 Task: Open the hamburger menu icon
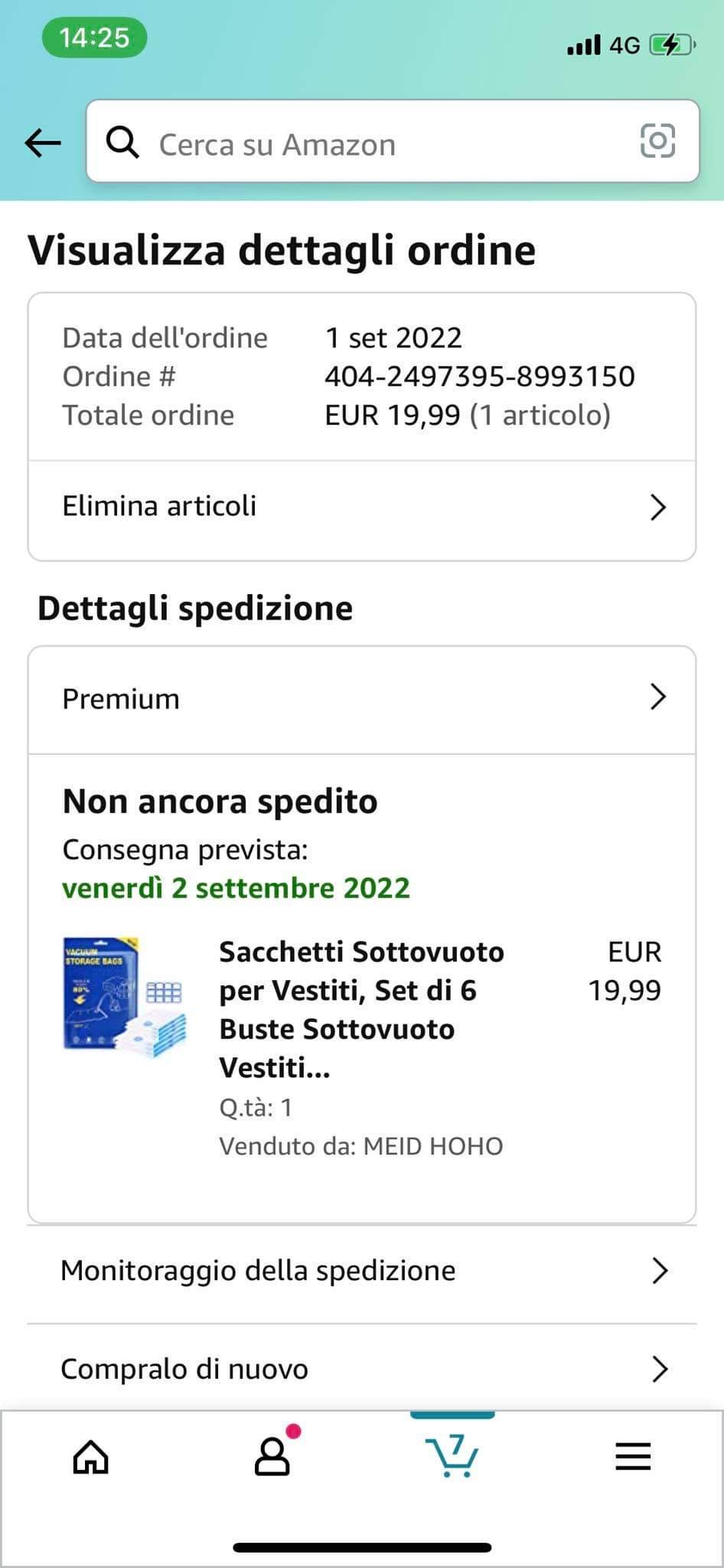click(633, 1456)
